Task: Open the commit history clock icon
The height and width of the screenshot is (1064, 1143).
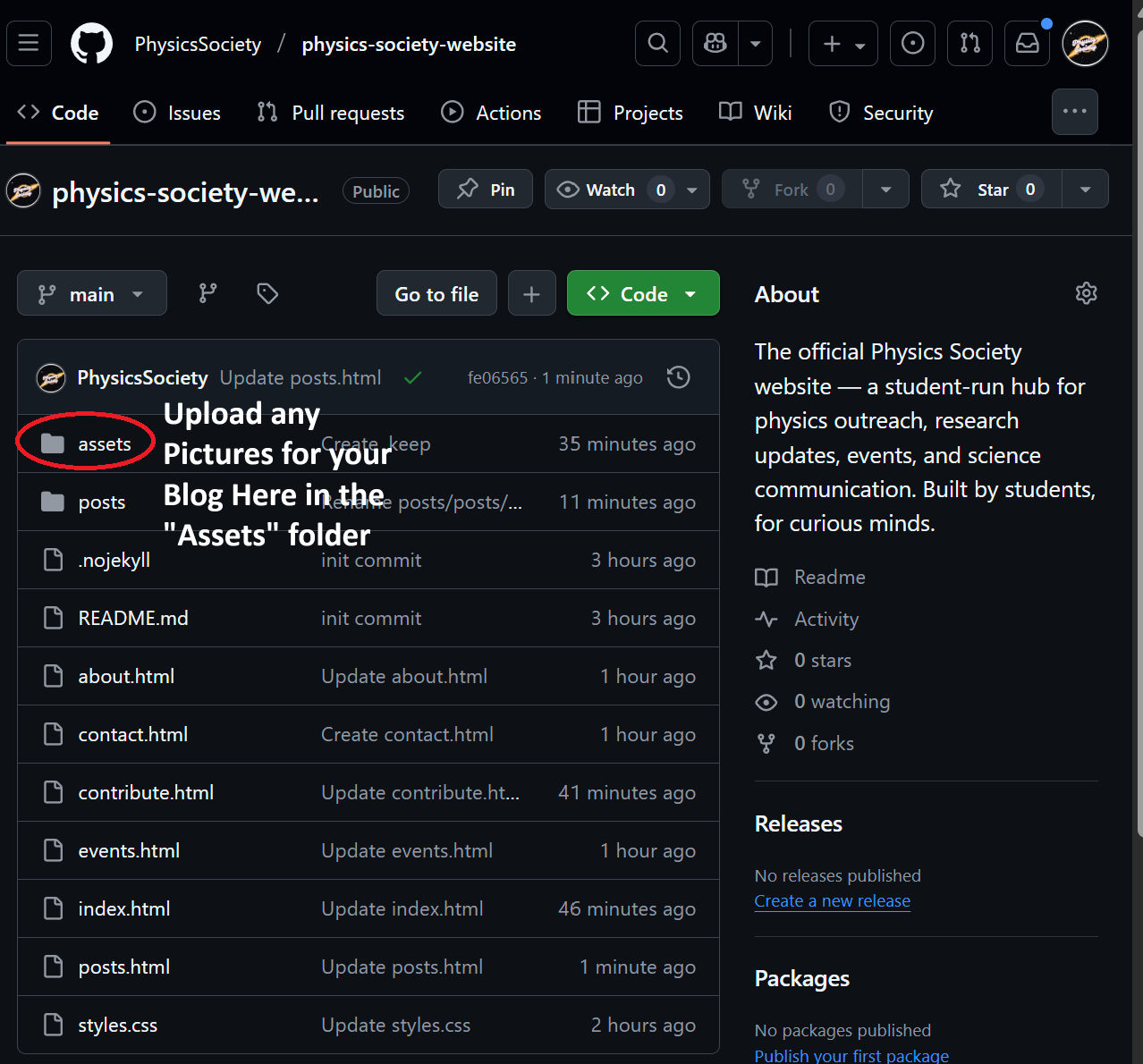Action: [x=678, y=377]
